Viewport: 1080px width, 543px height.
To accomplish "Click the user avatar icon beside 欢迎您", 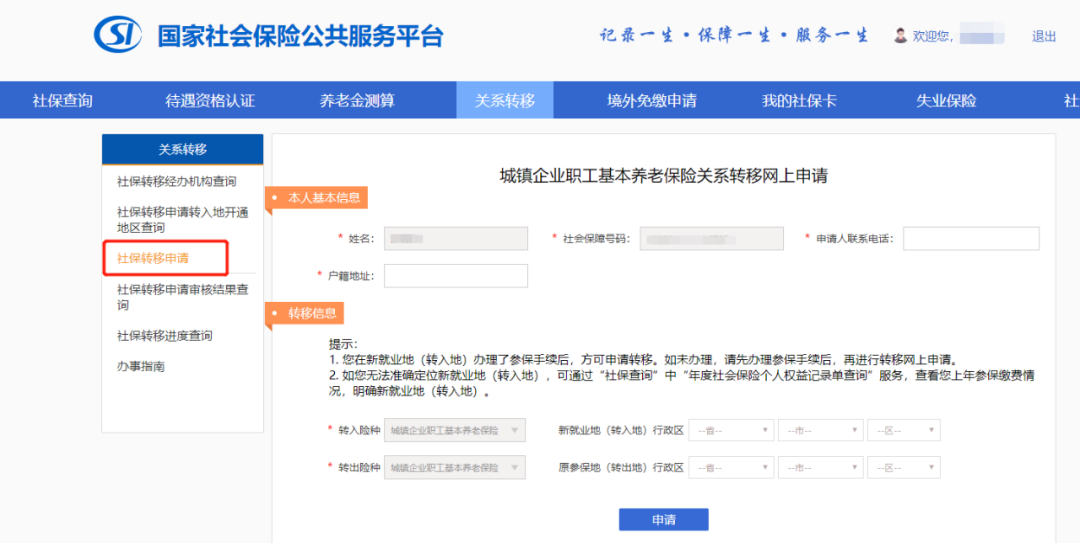I will 900,35.
